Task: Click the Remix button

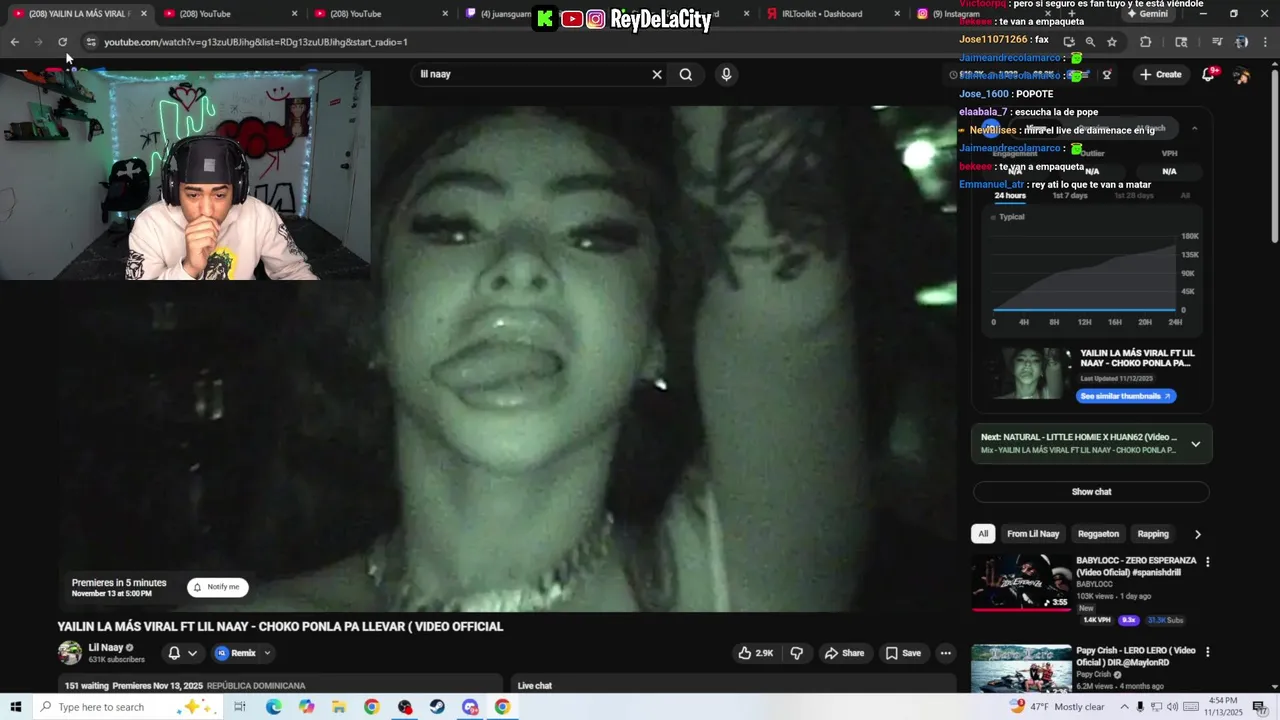Action: tap(236, 653)
